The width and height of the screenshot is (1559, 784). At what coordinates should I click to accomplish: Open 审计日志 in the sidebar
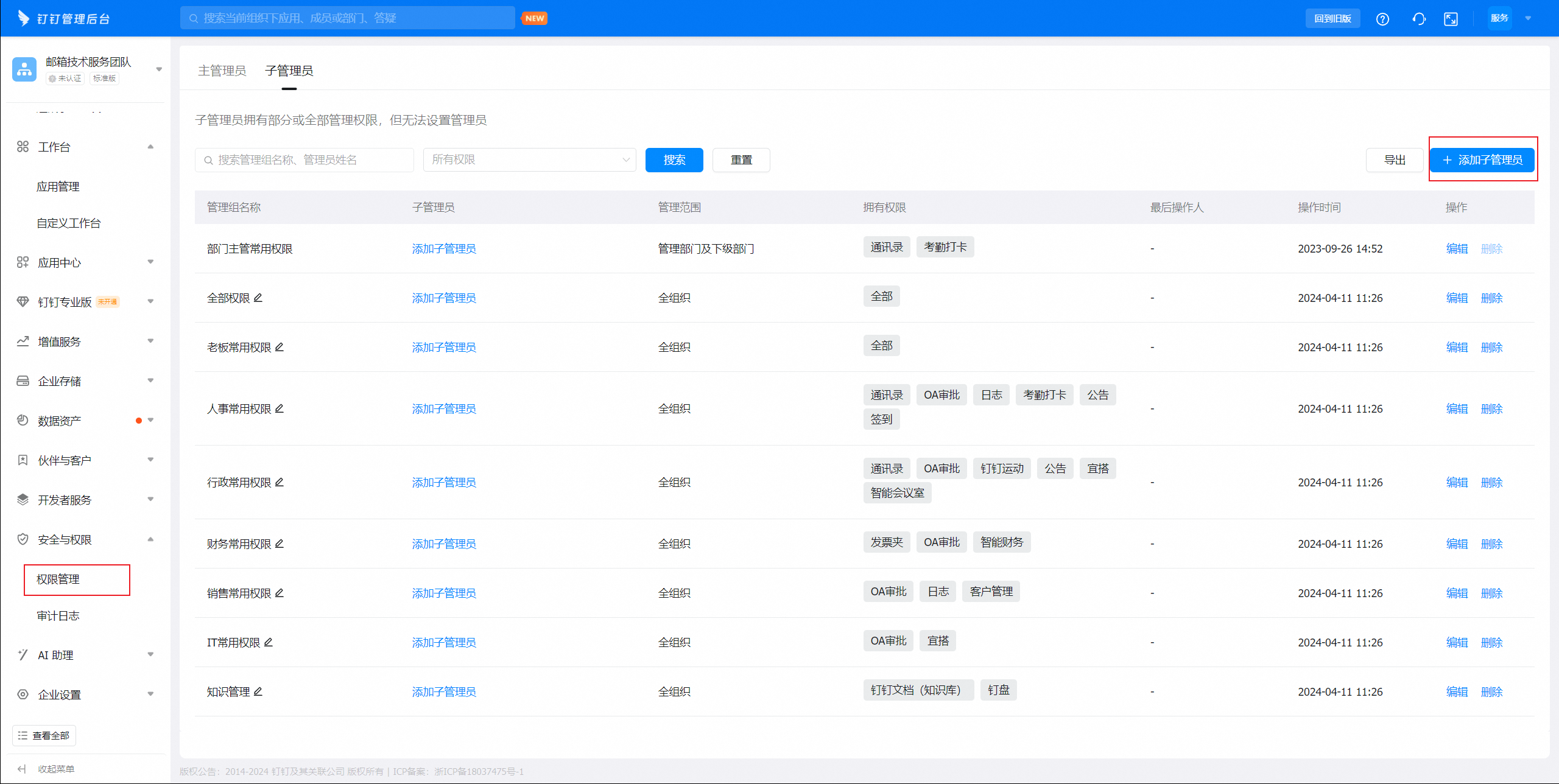(x=58, y=615)
